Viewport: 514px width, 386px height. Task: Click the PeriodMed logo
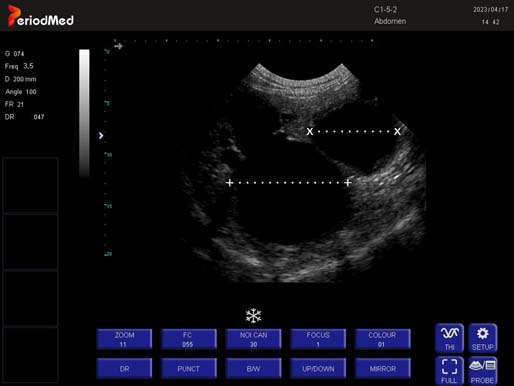[41, 16]
